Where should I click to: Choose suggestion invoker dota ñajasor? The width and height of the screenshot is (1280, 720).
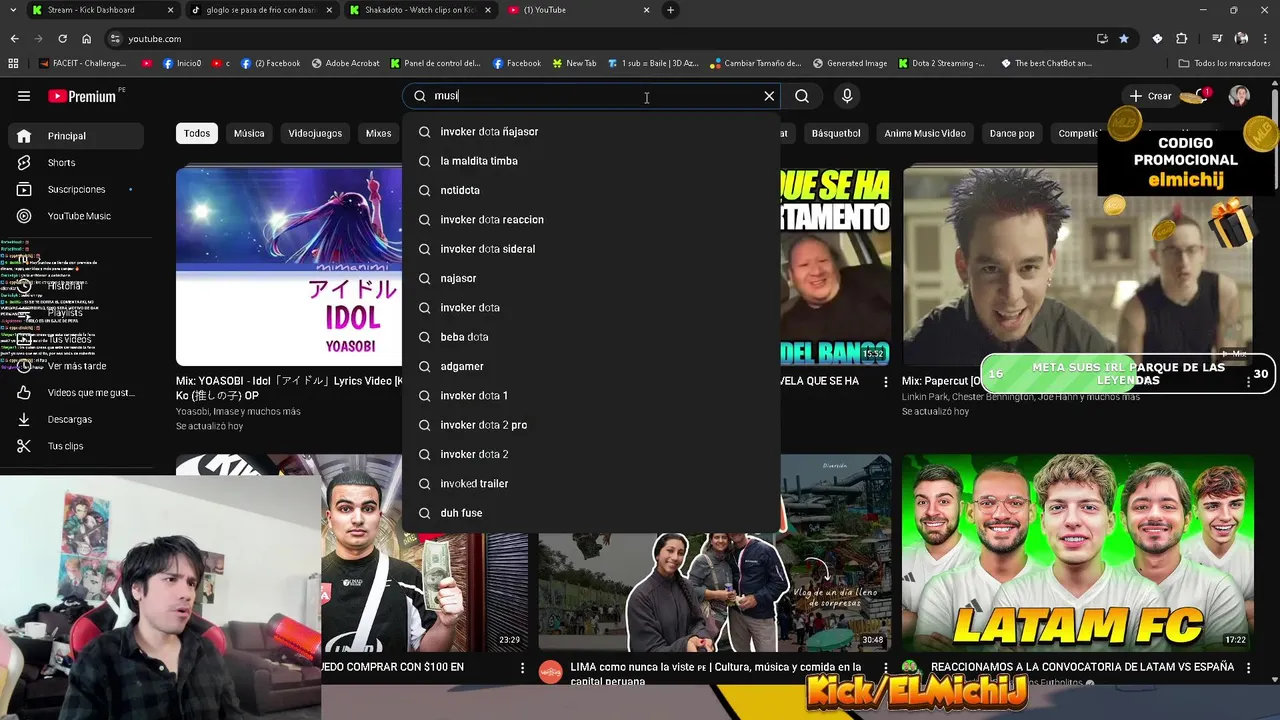tap(590, 132)
